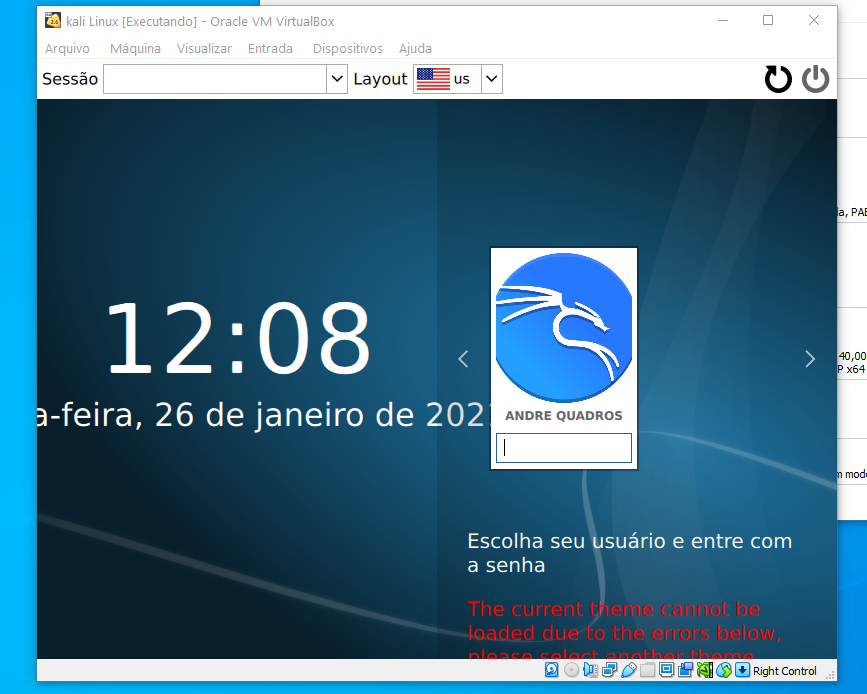Click the Sessão label
Screen dimensions: 867x694
(70, 79)
